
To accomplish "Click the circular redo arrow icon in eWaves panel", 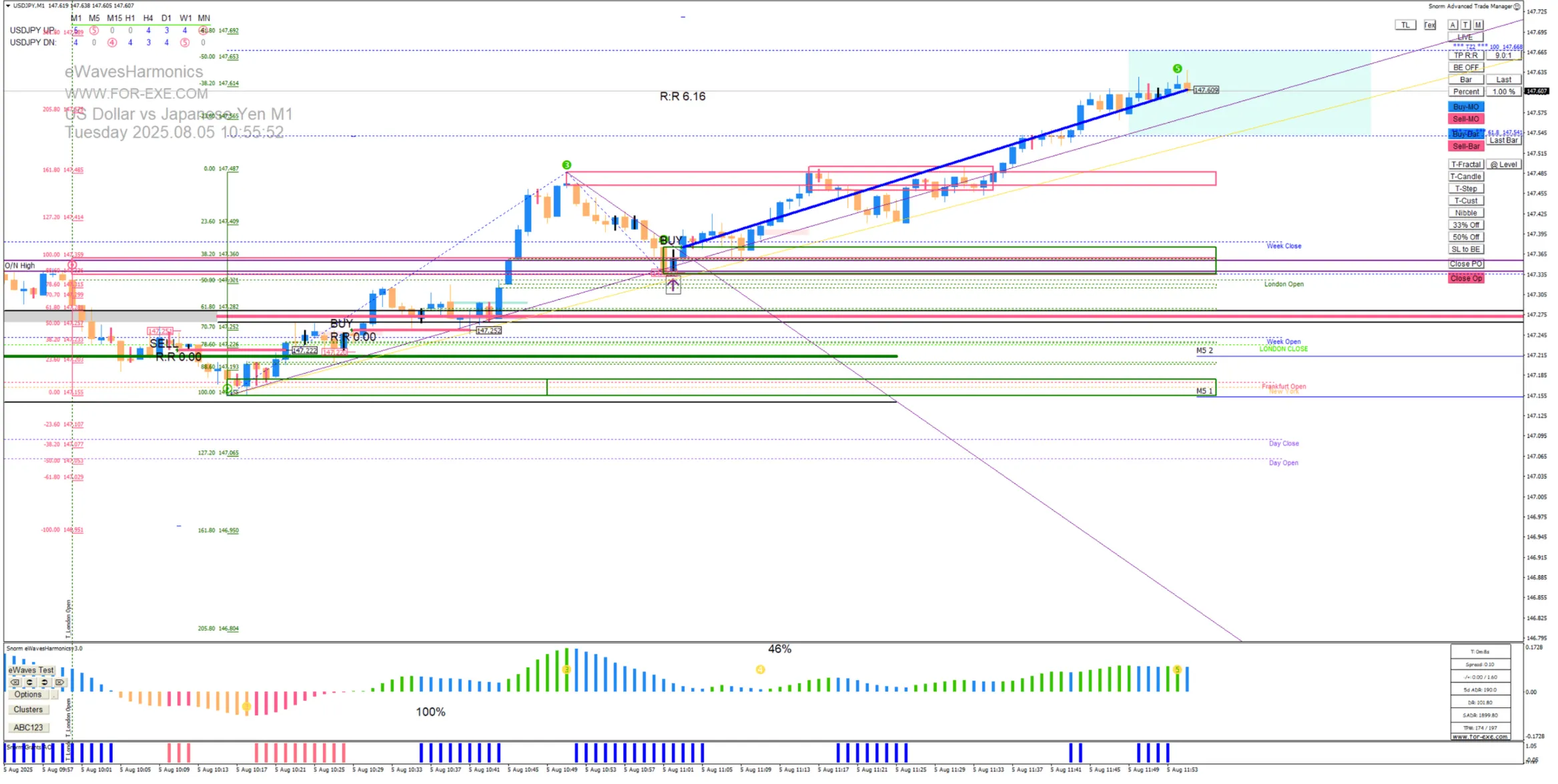I will point(44,682).
